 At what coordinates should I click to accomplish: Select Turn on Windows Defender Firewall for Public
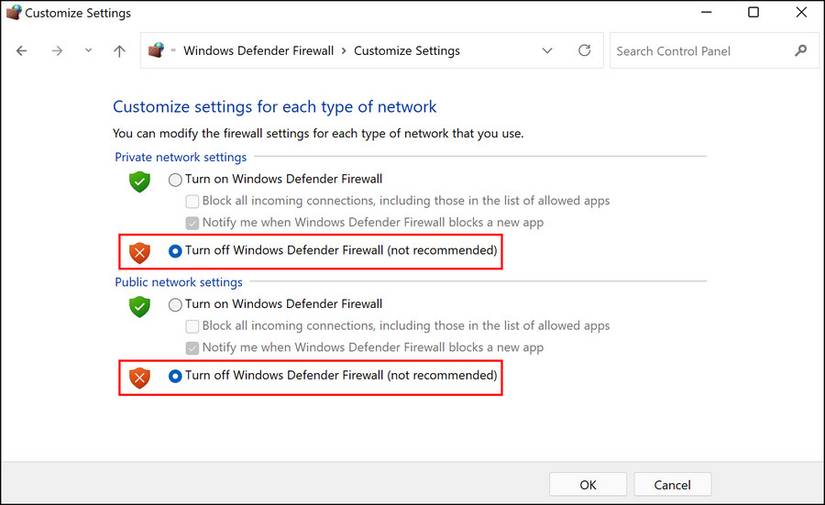click(176, 304)
